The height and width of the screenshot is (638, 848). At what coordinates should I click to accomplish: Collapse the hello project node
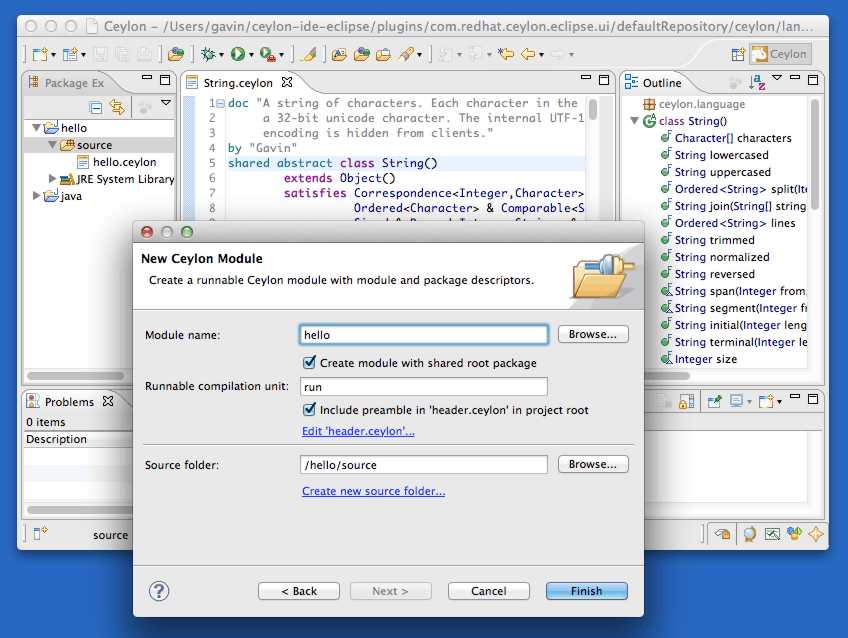(36, 128)
